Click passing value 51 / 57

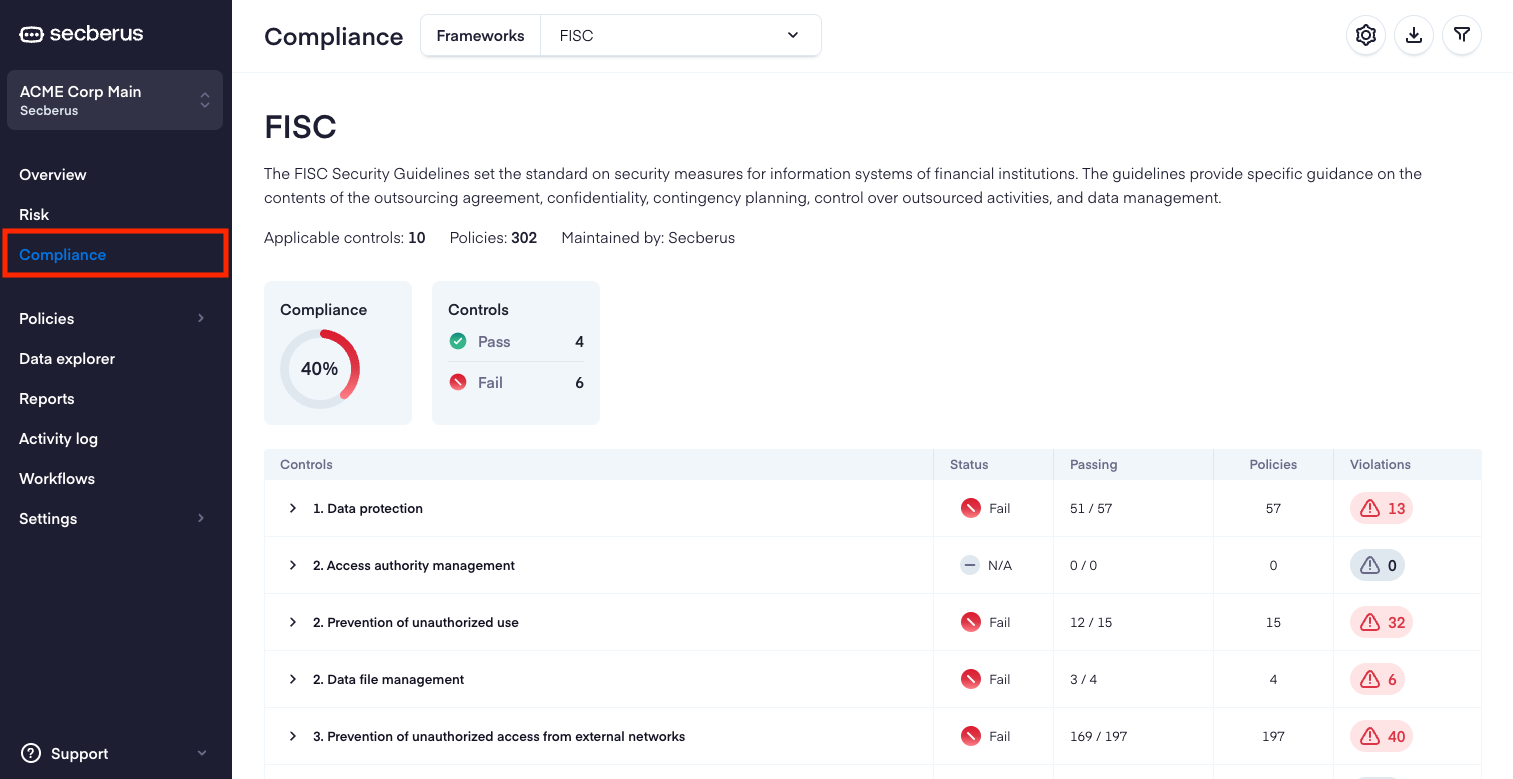coord(1091,508)
